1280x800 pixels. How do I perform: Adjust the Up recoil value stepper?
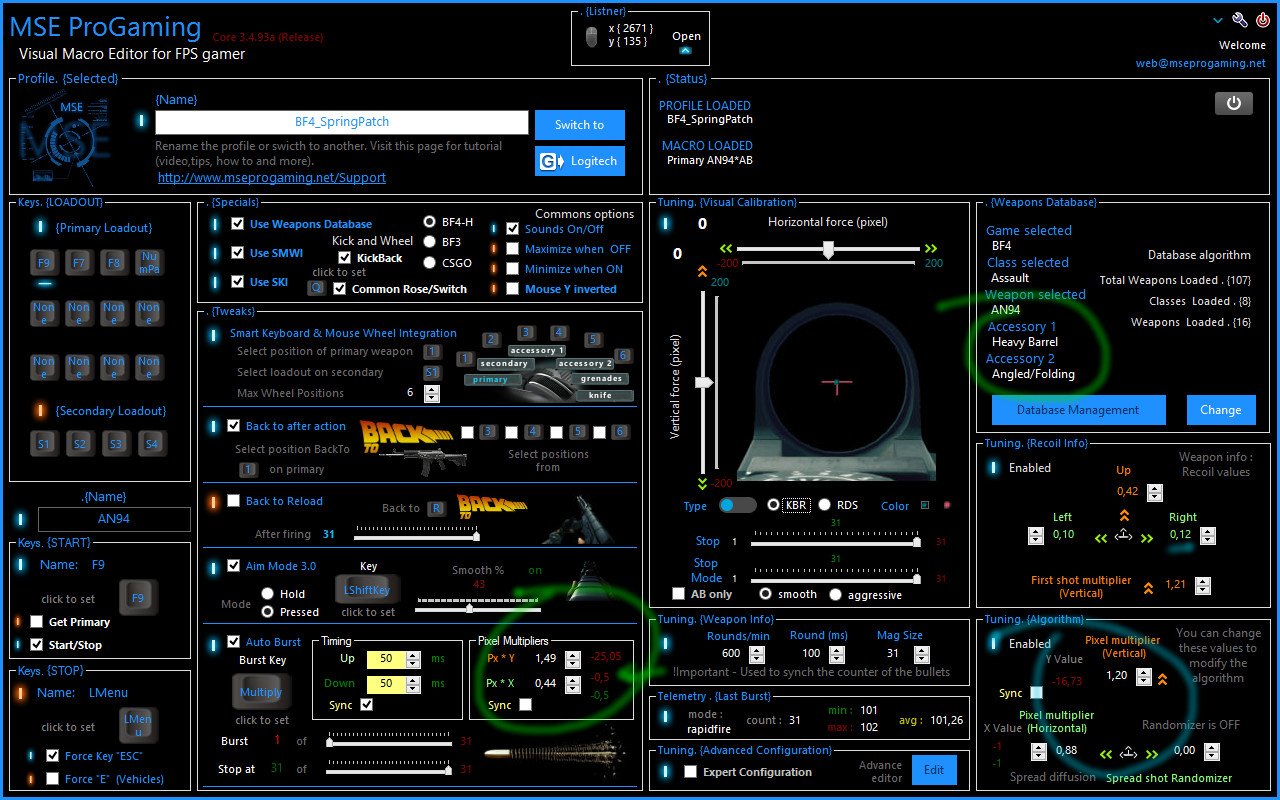pyautogui.click(x=1155, y=492)
